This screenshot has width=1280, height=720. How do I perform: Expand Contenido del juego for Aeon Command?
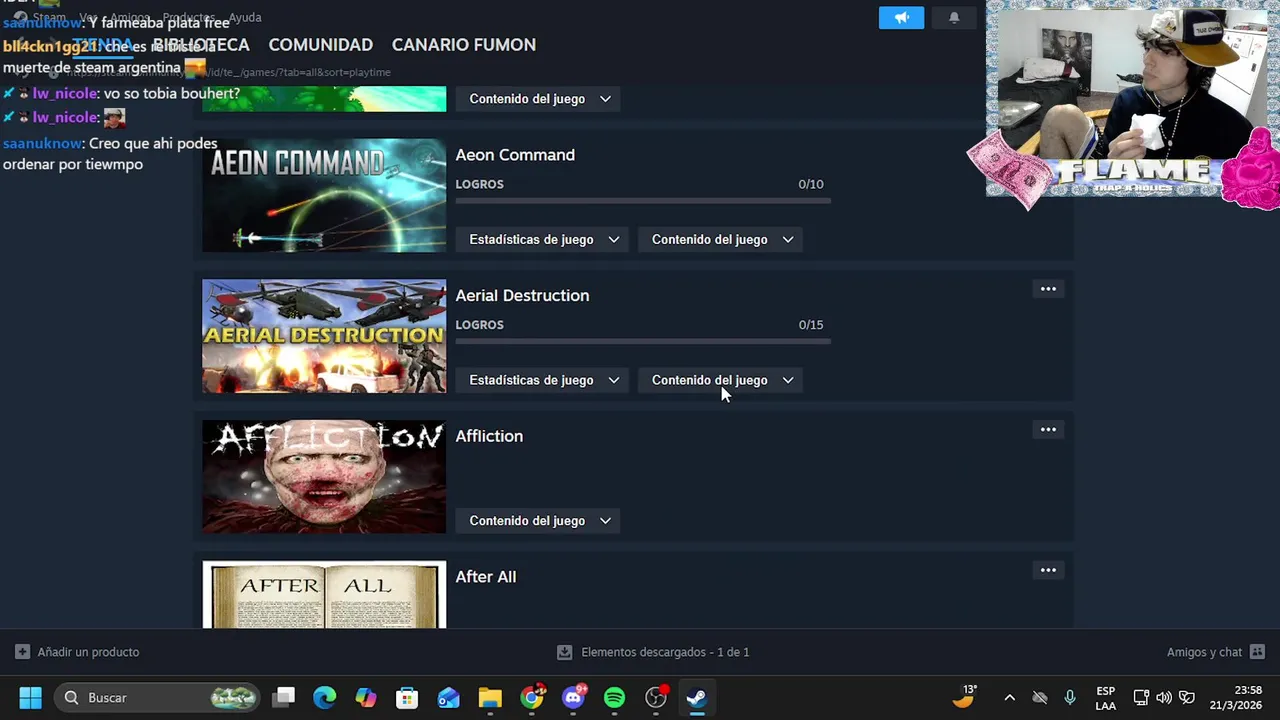(722, 240)
